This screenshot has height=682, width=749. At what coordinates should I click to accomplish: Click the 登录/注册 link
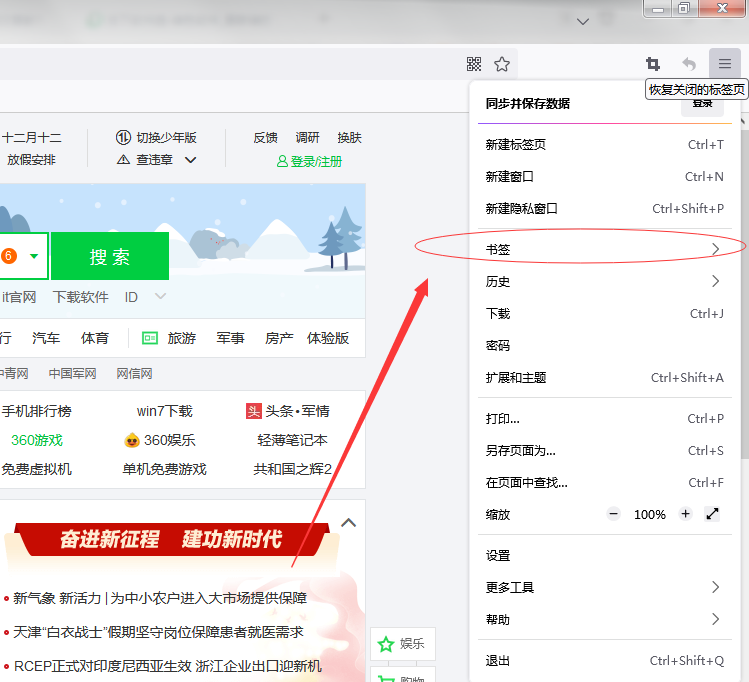pyautogui.click(x=309, y=161)
